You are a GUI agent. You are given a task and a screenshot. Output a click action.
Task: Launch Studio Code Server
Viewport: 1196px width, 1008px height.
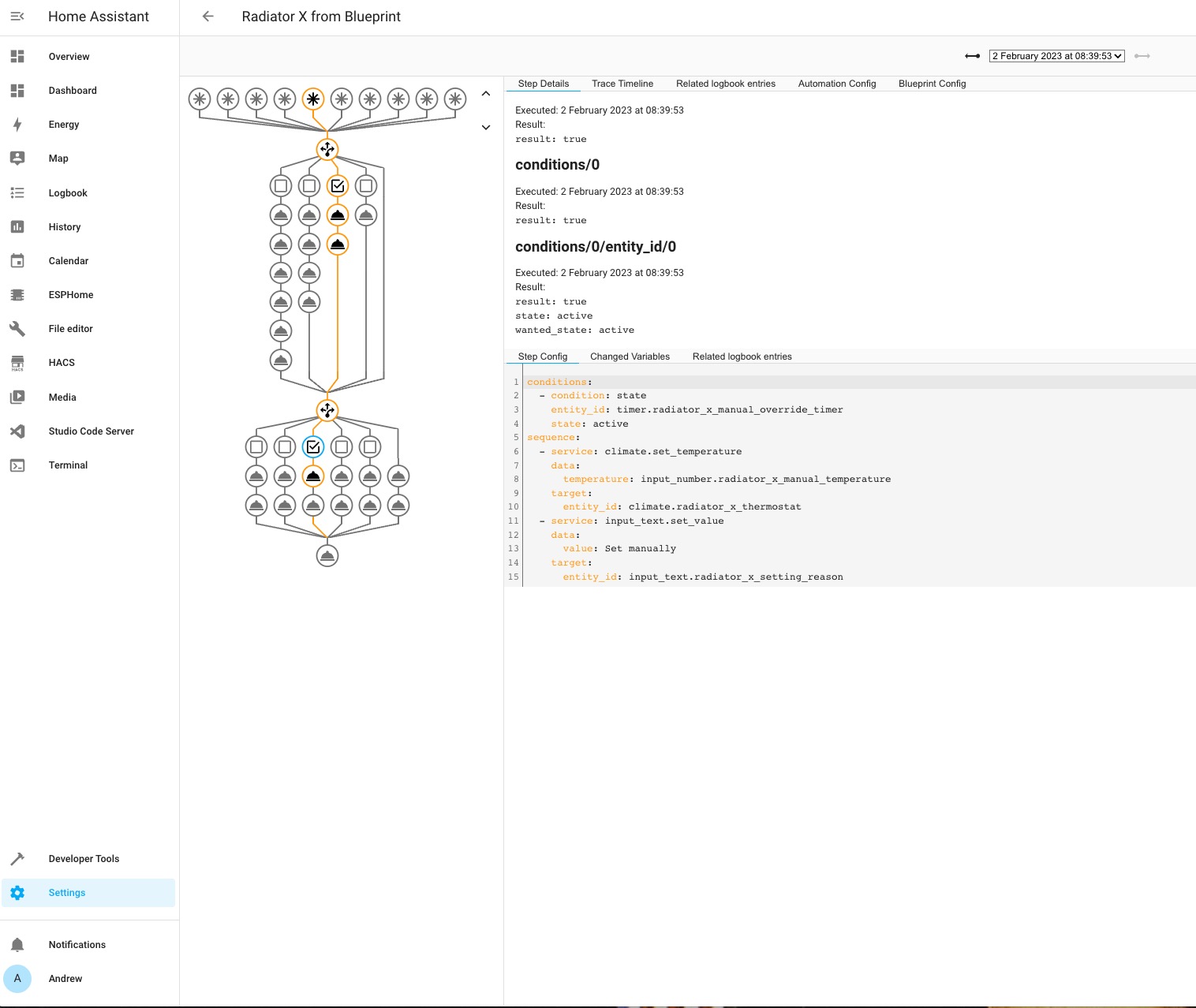pos(92,431)
